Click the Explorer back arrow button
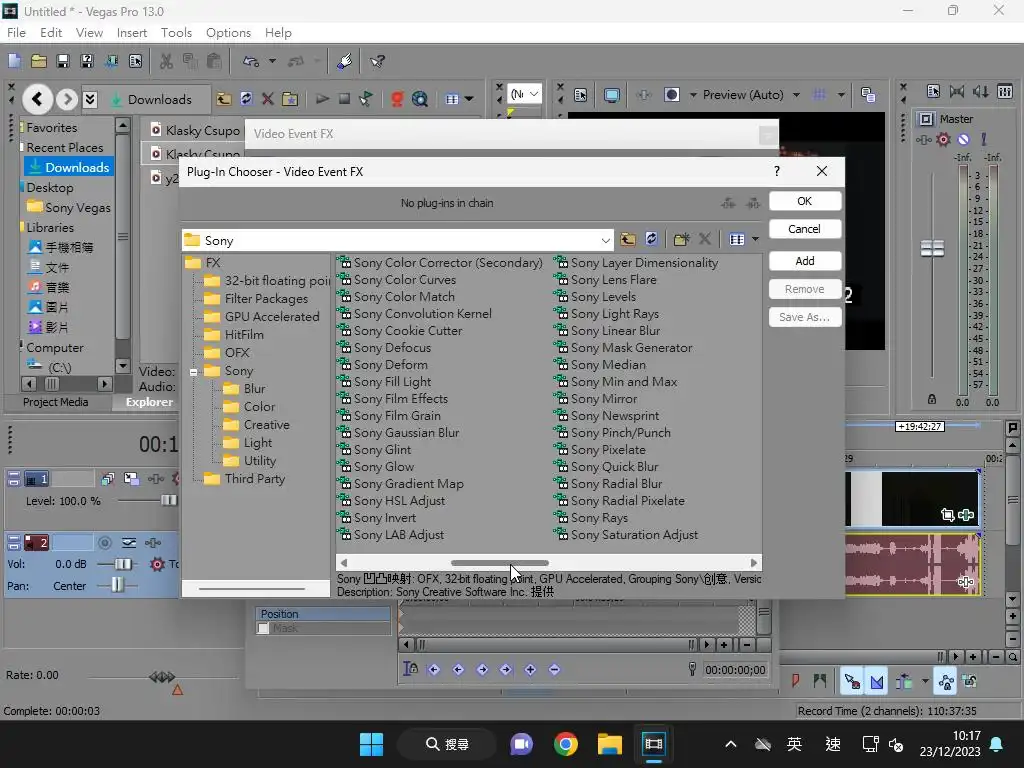 click(37, 99)
